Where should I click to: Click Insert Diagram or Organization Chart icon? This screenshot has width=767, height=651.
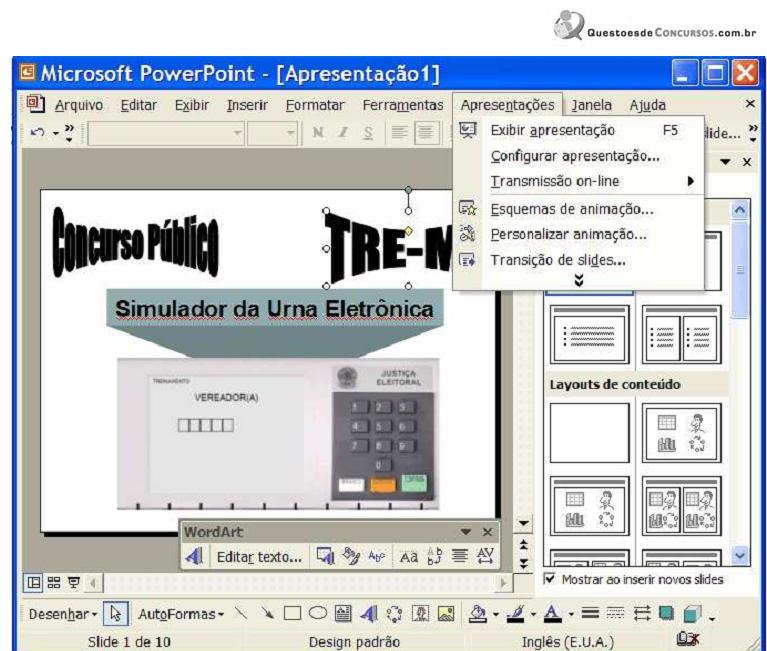[x=394, y=613]
